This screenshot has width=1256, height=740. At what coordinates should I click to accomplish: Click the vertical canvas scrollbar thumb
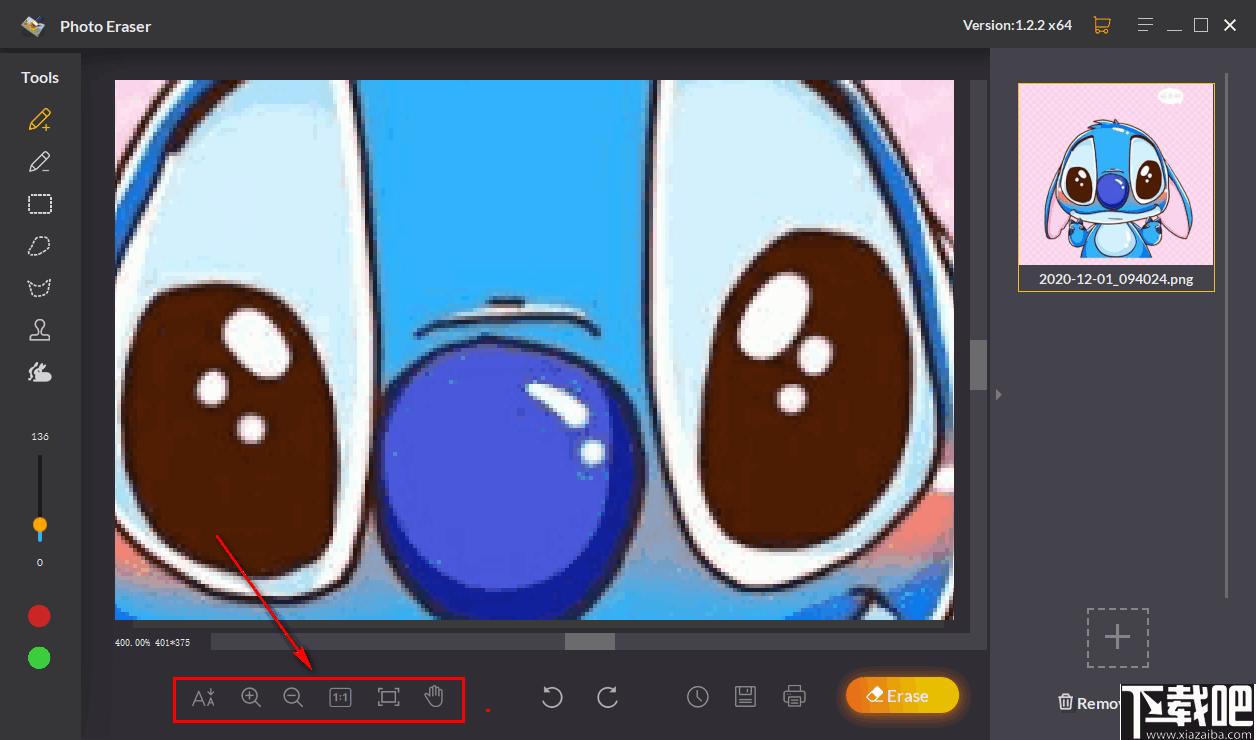click(979, 365)
